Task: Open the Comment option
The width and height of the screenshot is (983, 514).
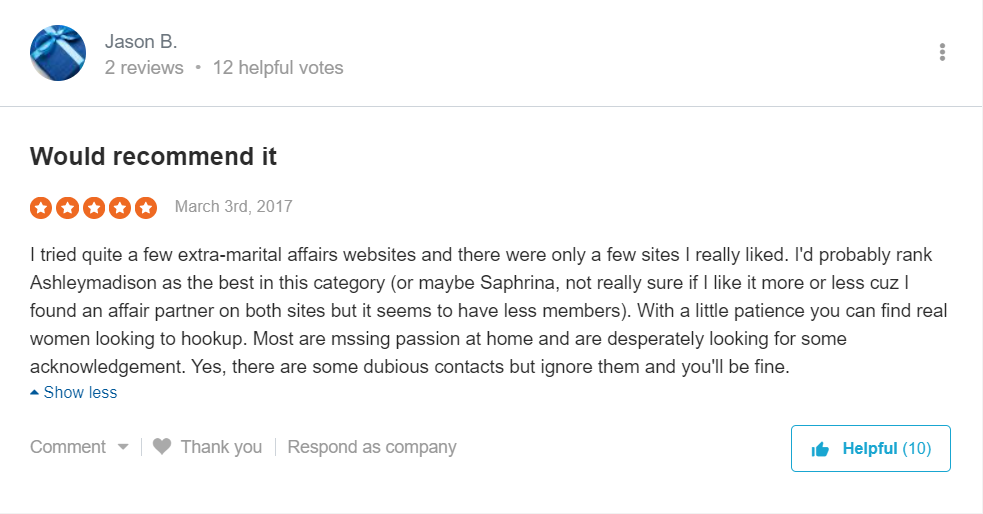Action: point(68,447)
